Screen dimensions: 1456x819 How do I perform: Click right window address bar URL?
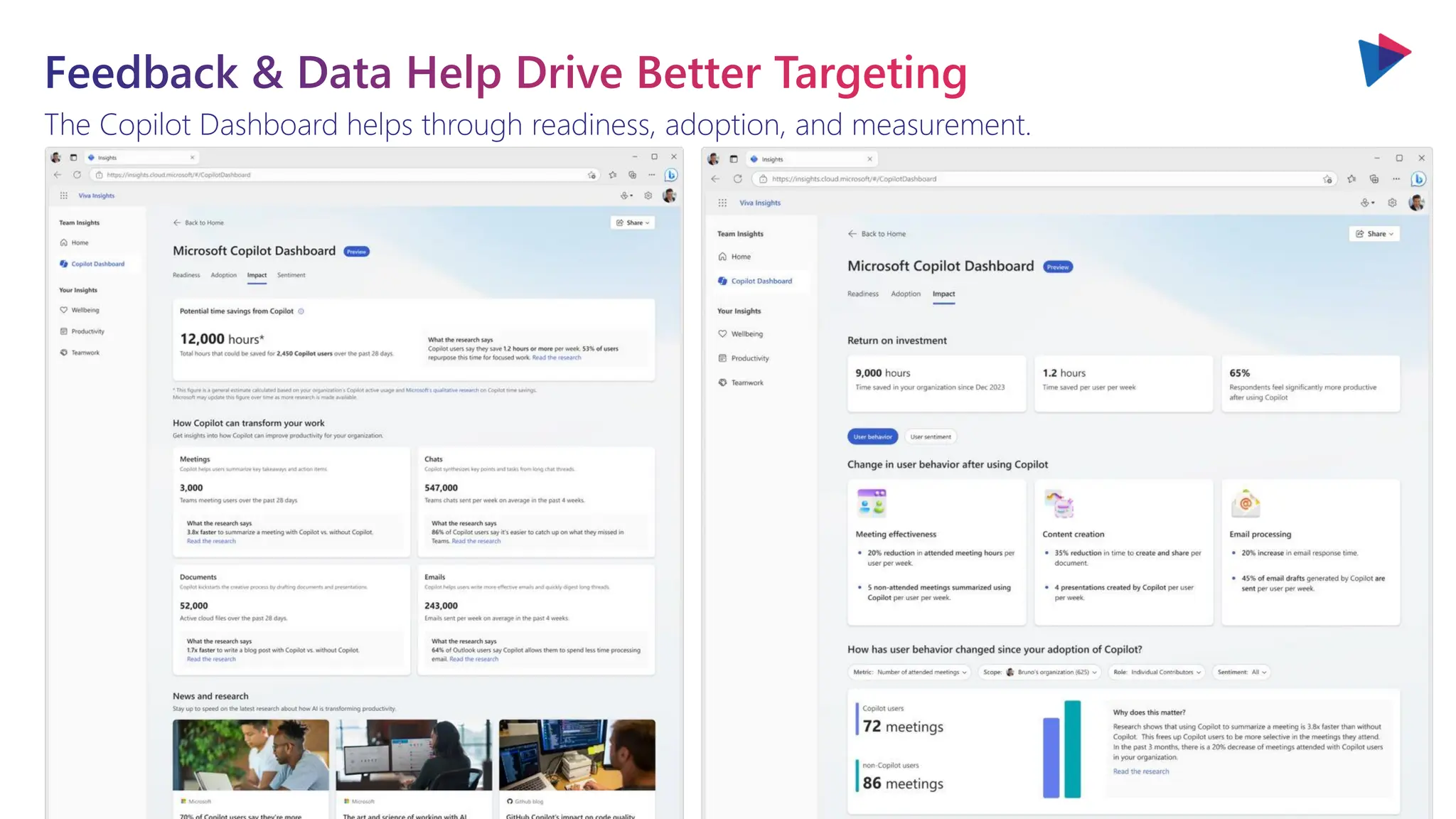(x=854, y=179)
